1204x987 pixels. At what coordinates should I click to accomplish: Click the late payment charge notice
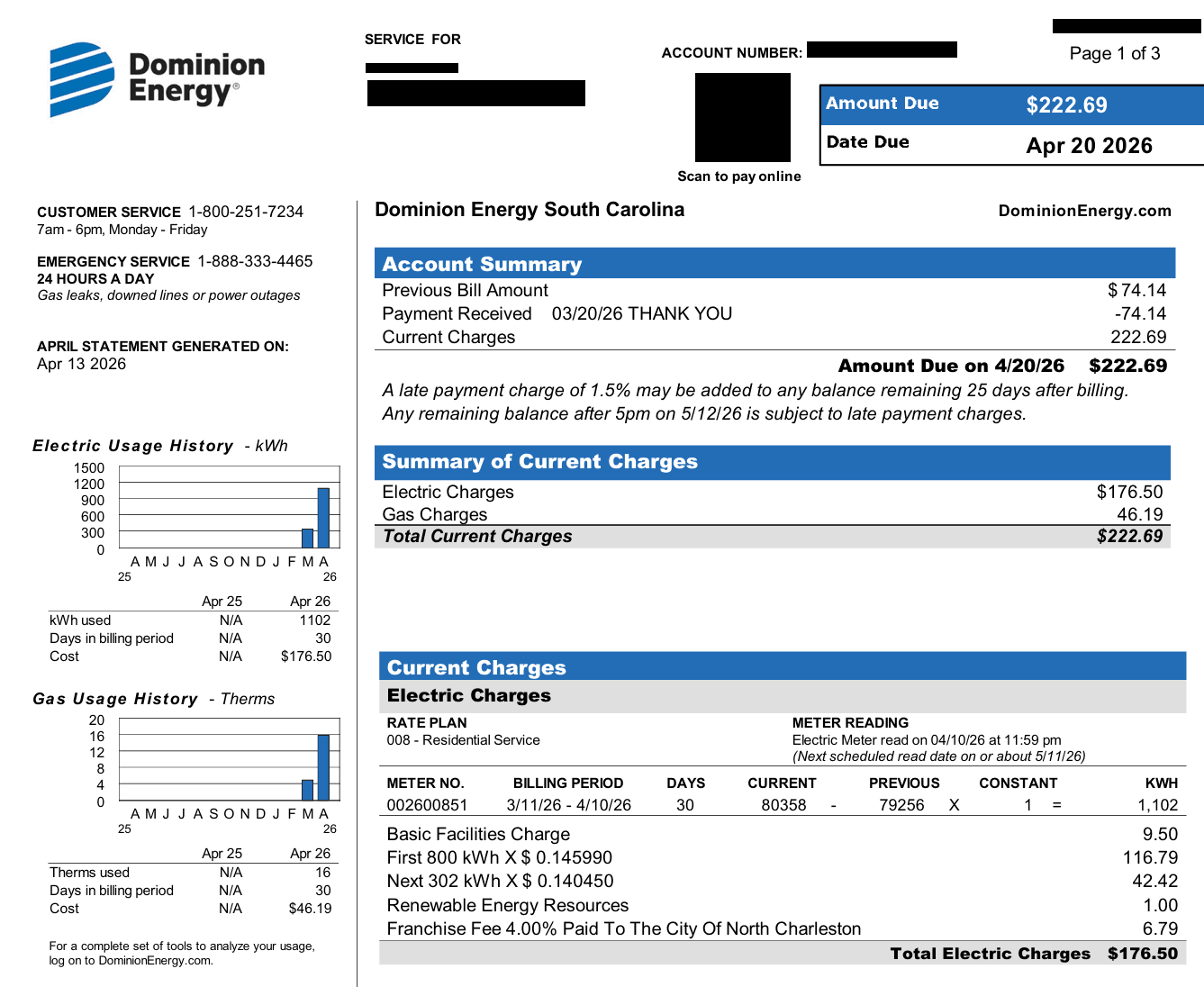[x=755, y=402]
